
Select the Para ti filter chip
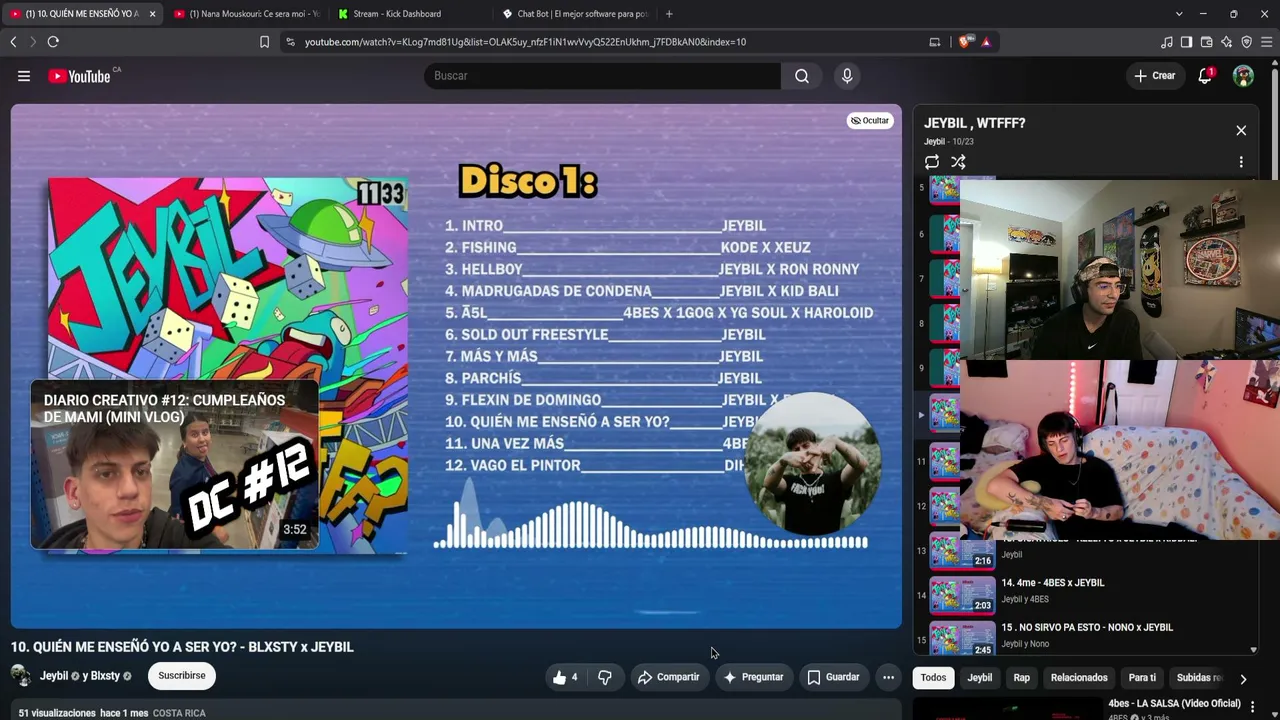1143,678
